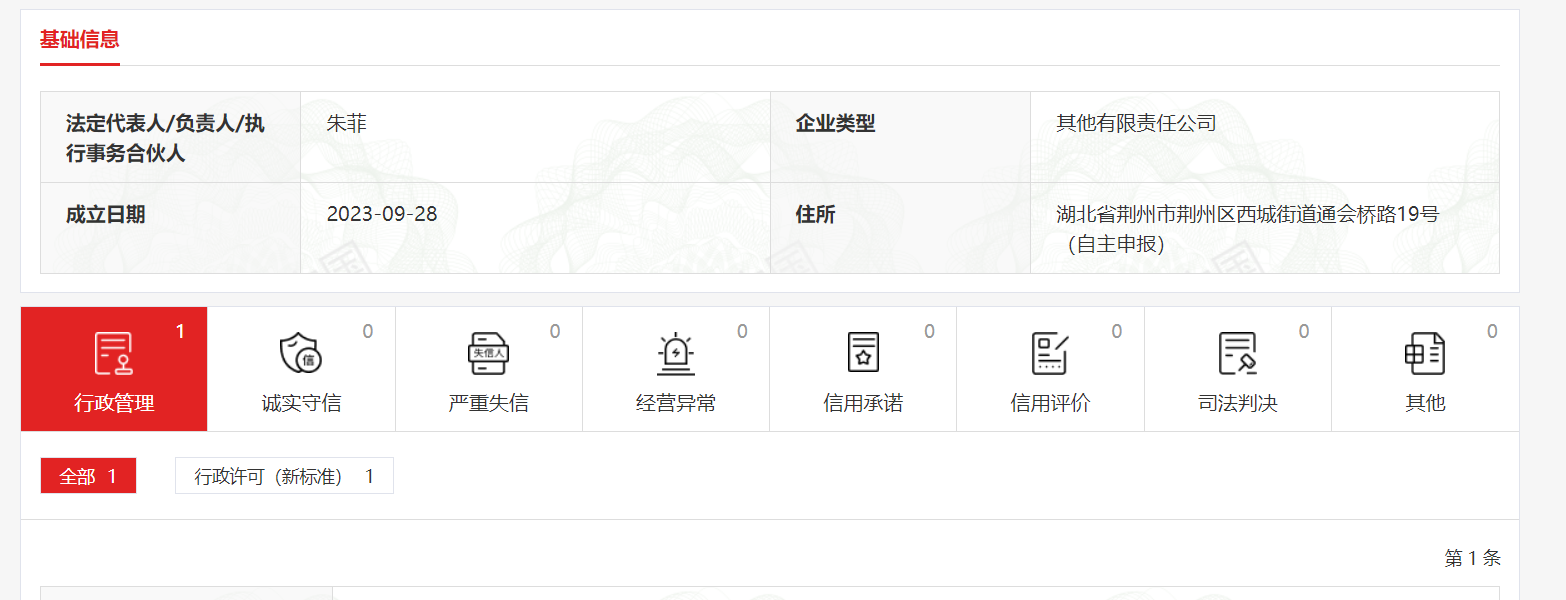
Task: Click the 信用承诺 certificate star icon
Action: click(863, 354)
